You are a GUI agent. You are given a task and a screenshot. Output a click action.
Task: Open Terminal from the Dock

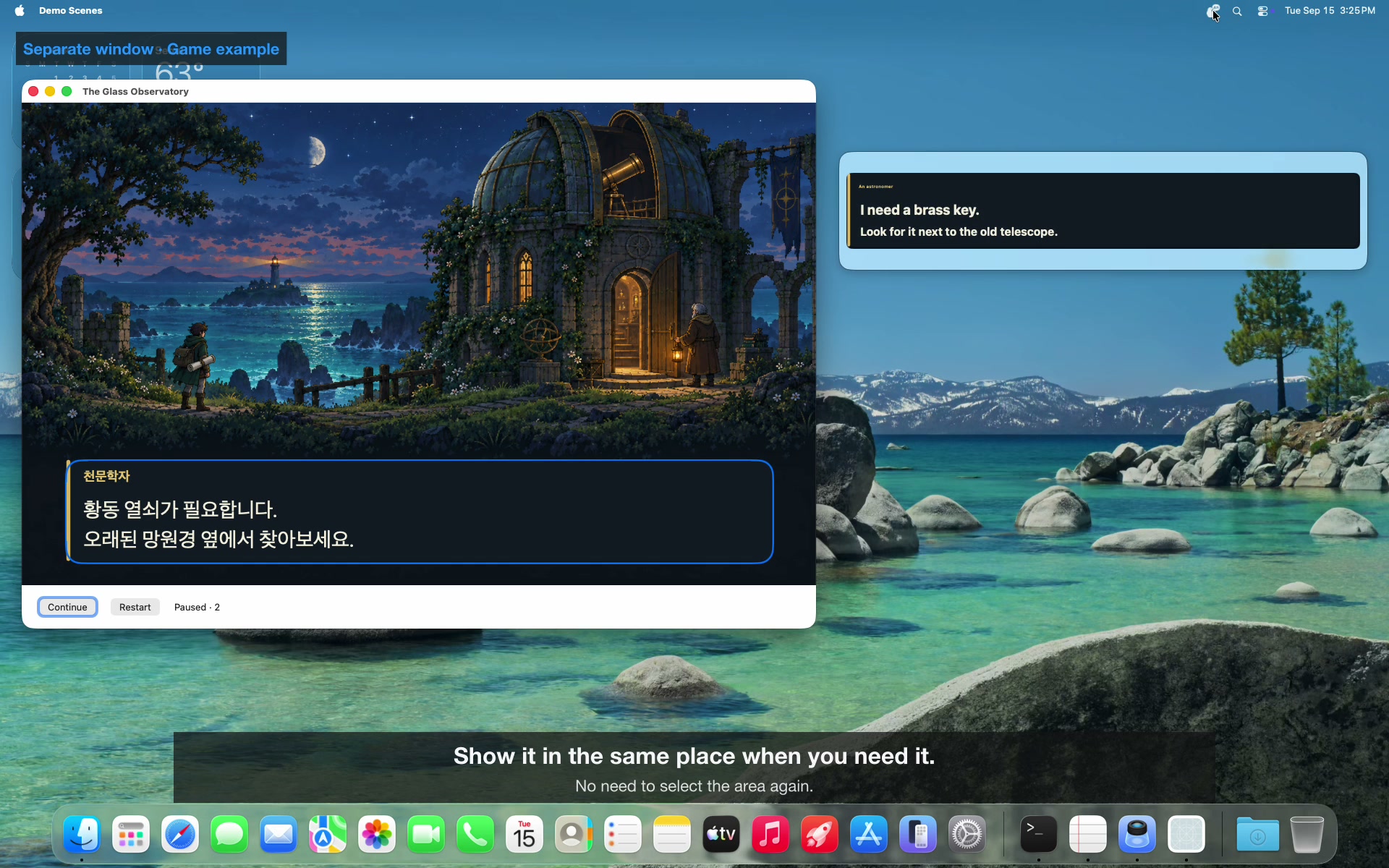click(x=1039, y=835)
